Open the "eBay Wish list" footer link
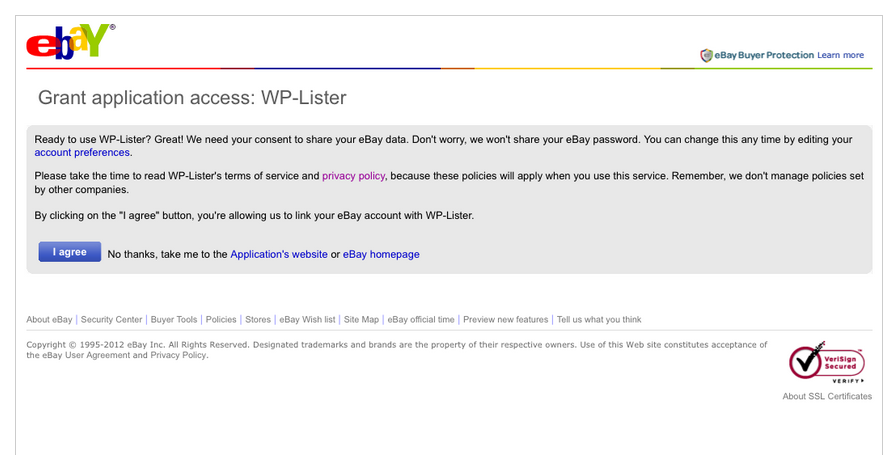This screenshot has width=894, height=455. tap(307, 320)
